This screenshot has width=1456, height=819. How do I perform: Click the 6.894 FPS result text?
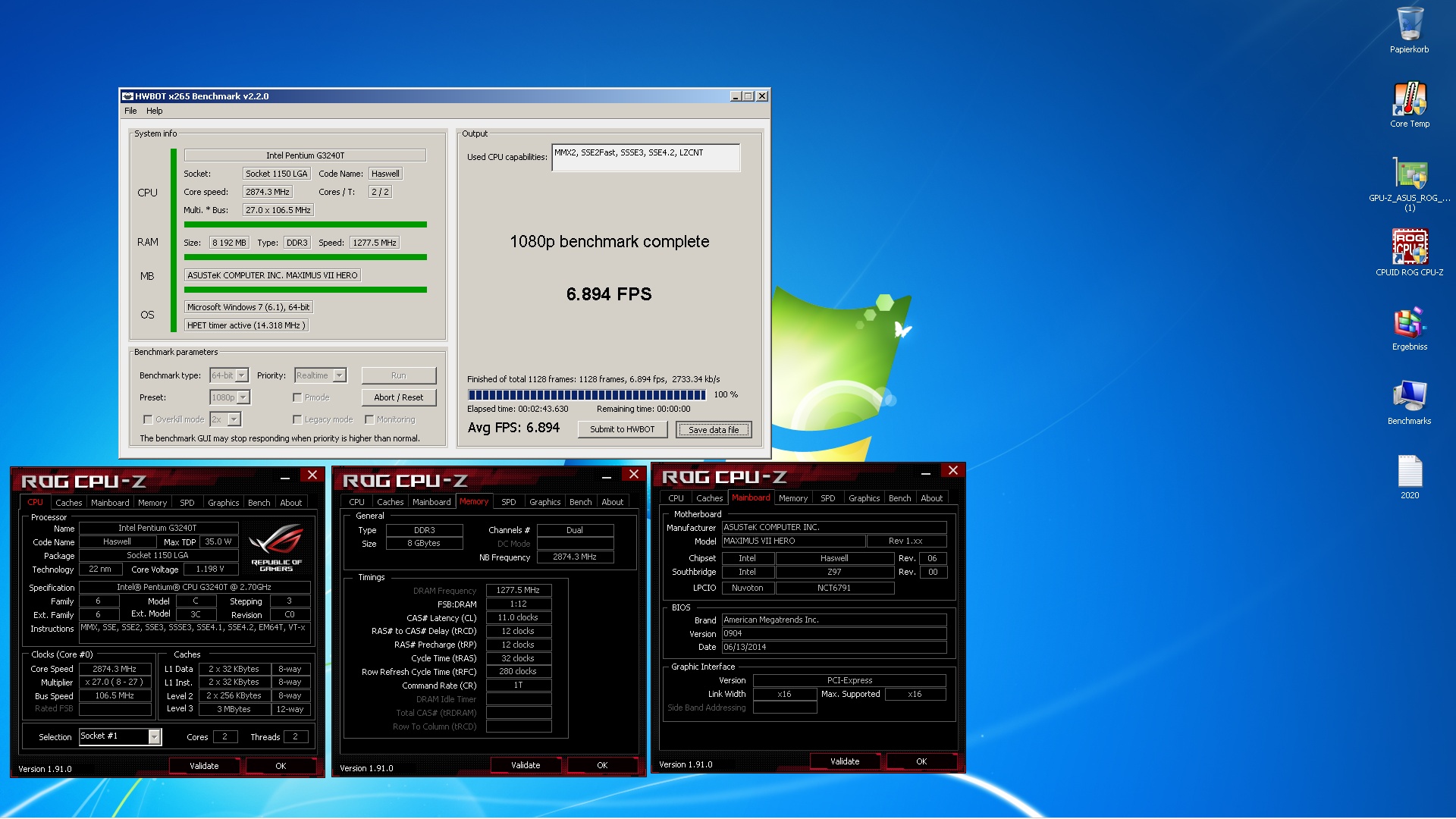pyautogui.click(x=609, y=294)
